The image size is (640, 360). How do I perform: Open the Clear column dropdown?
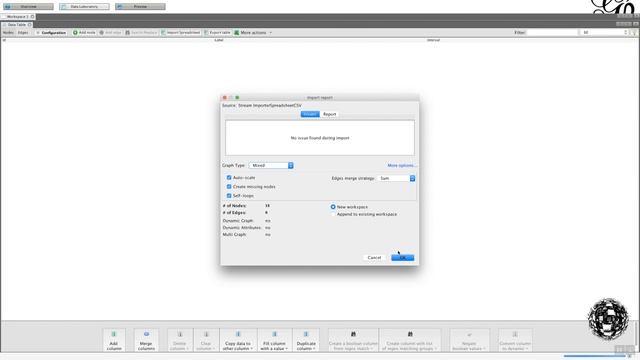tap(206, 340)
